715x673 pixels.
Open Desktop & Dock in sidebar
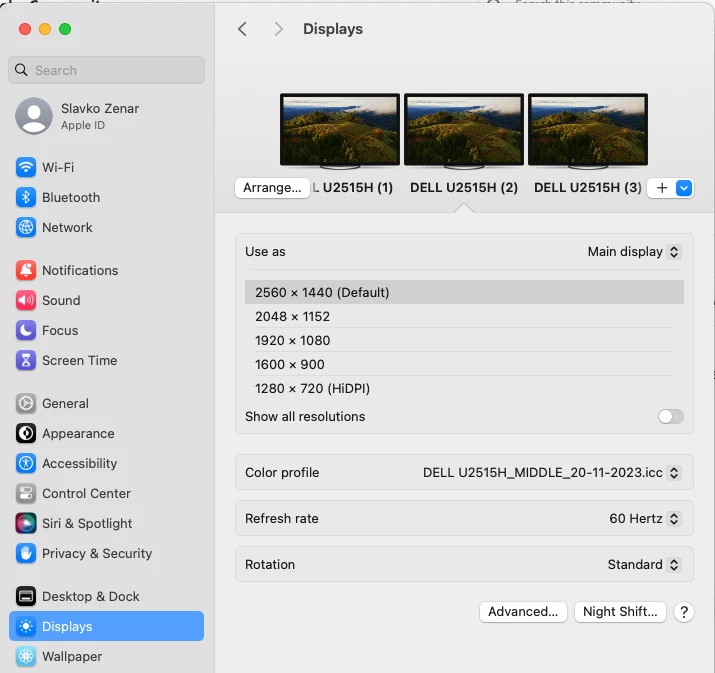click(106, 596)
